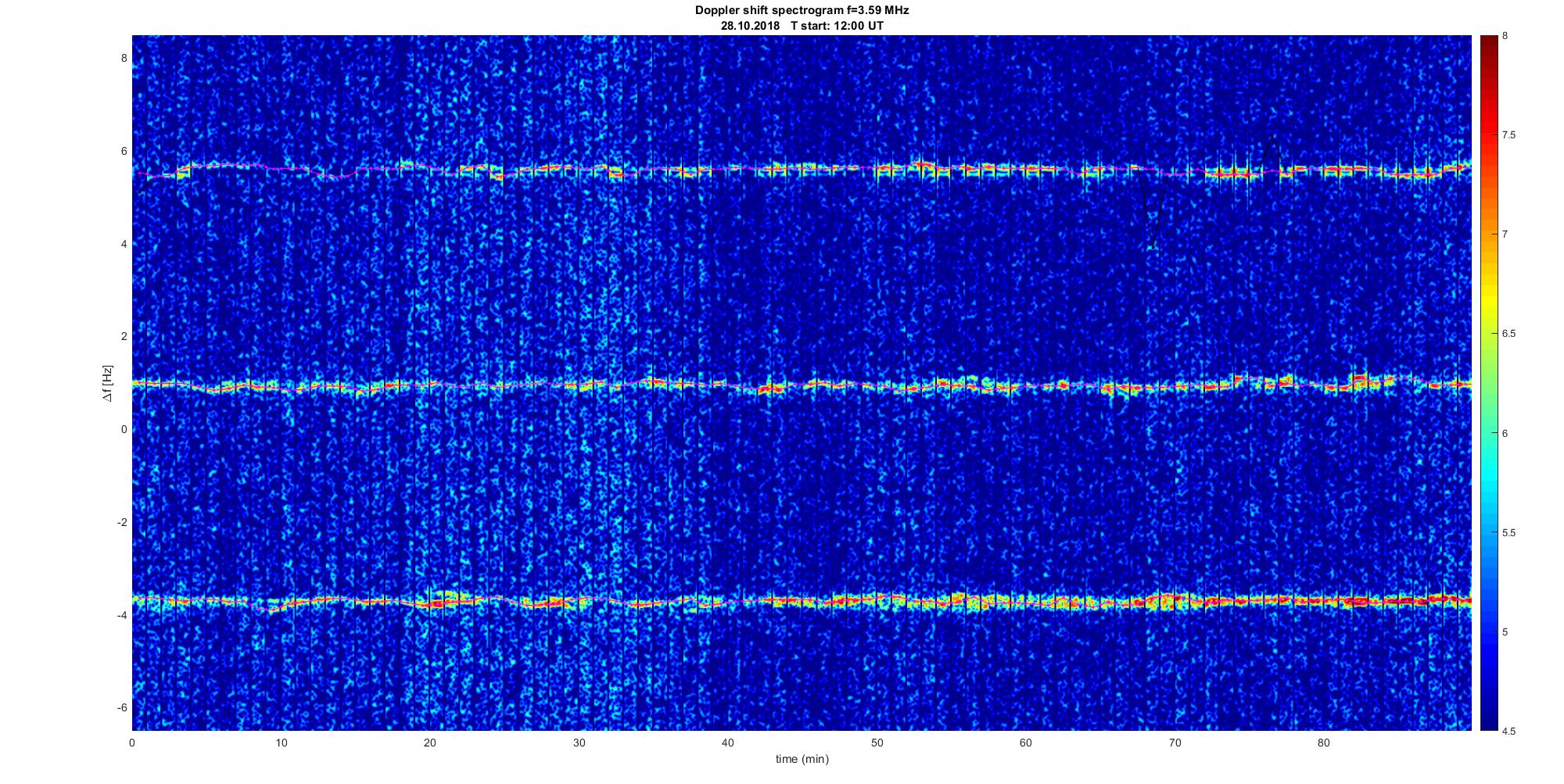Click the y-axis tick label '-4'
Screen dimensions: 1564x784
pos(122,614)
